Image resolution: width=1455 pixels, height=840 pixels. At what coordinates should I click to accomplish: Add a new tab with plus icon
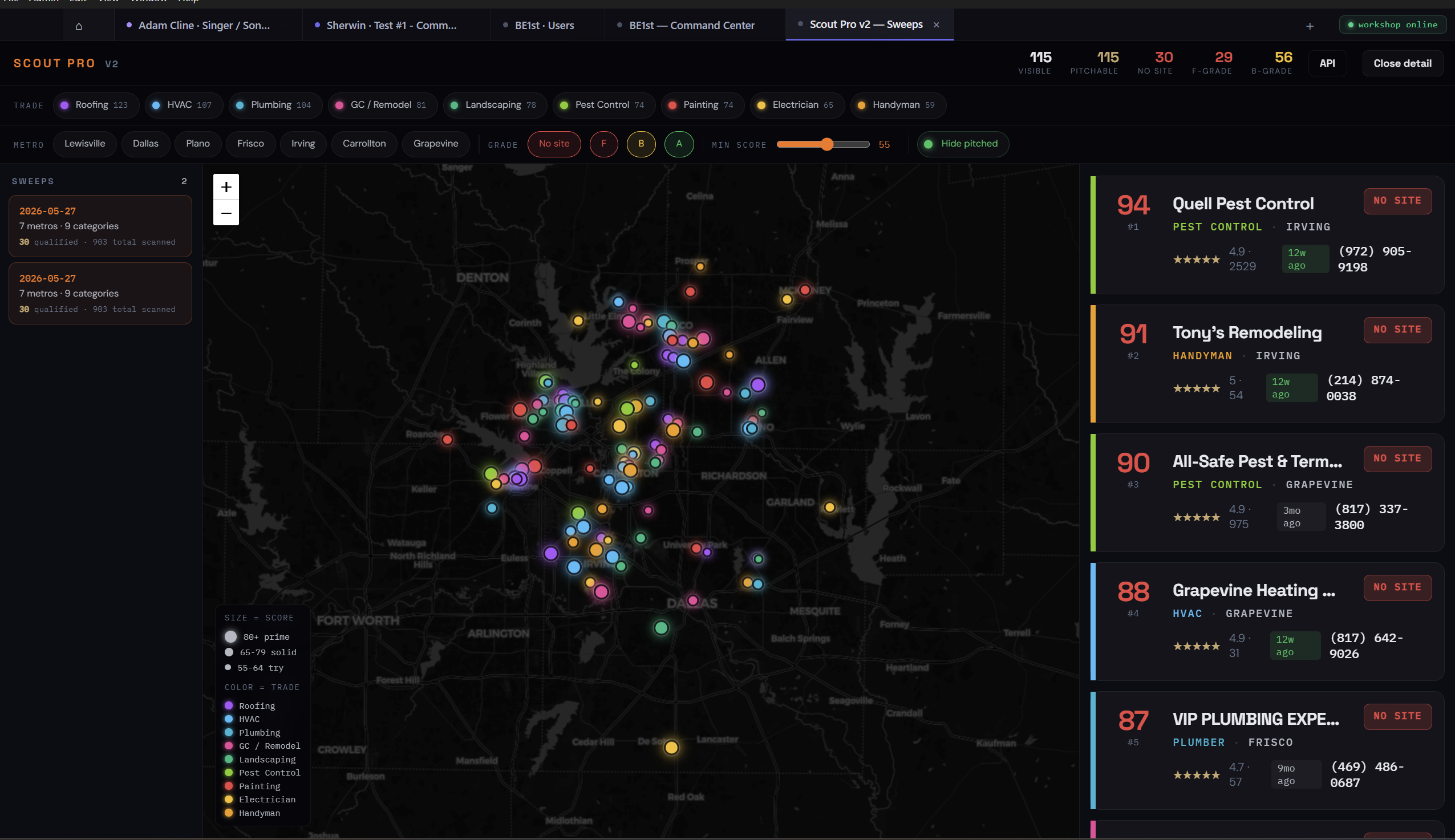tap(1310, 26)
